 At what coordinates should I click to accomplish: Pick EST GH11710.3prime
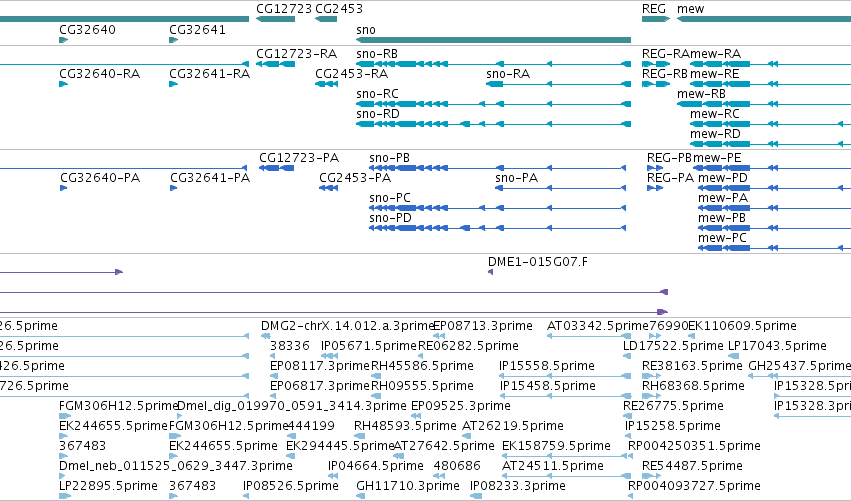[408, 487]
